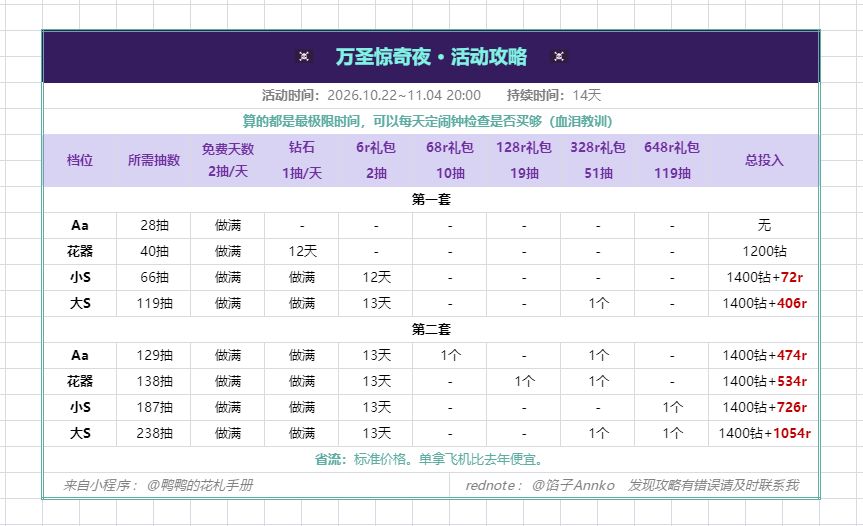The width and height of the screenshot is (863, 526).
Task: Click the 1400钻+726r total cell
Action: click(x=764, y=407)
